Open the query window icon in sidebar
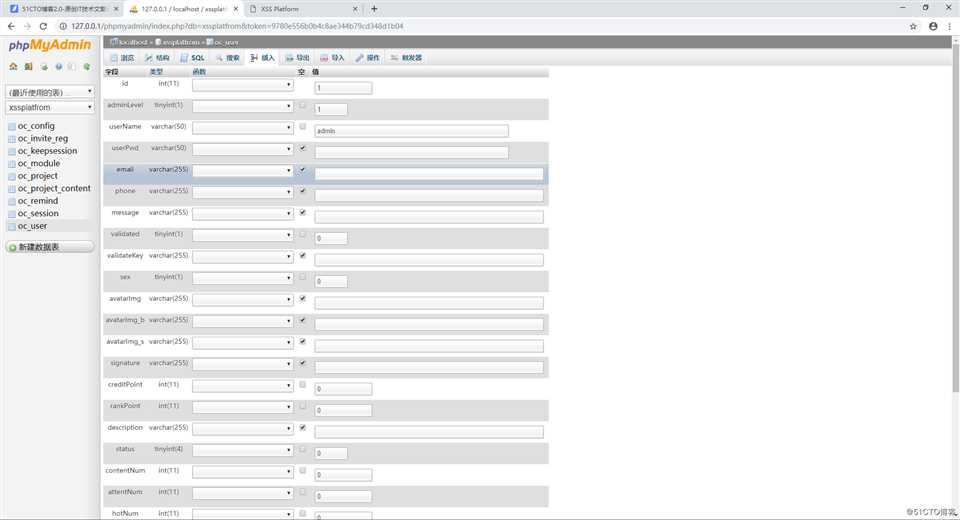The height and width of the screenshot is (520, 960). coord(44,66)
